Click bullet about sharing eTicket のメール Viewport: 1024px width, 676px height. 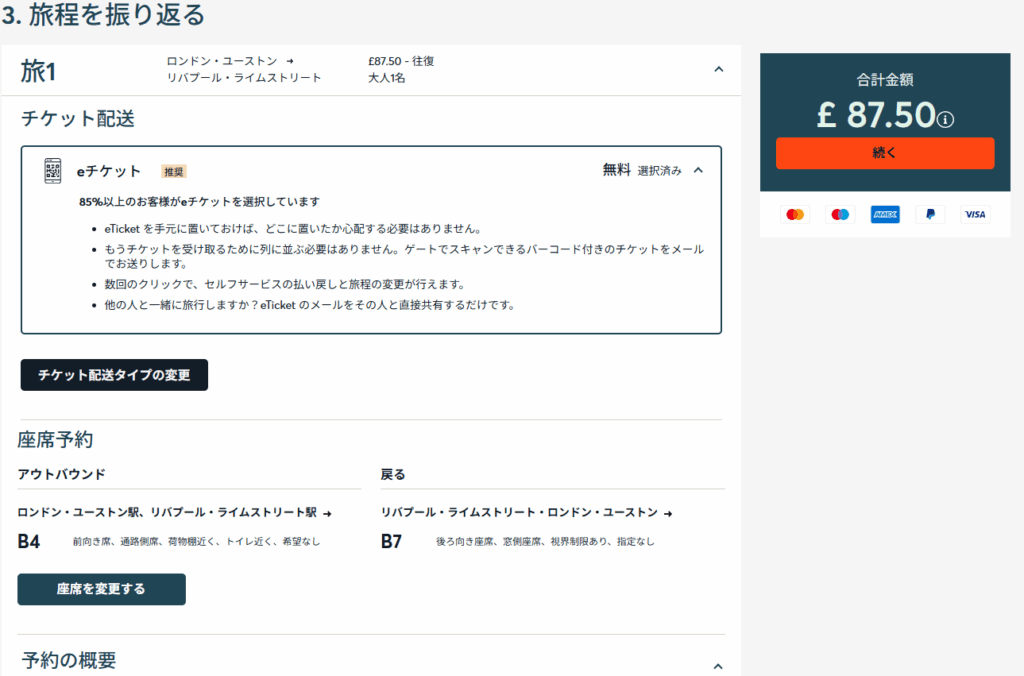coord(310,305)
